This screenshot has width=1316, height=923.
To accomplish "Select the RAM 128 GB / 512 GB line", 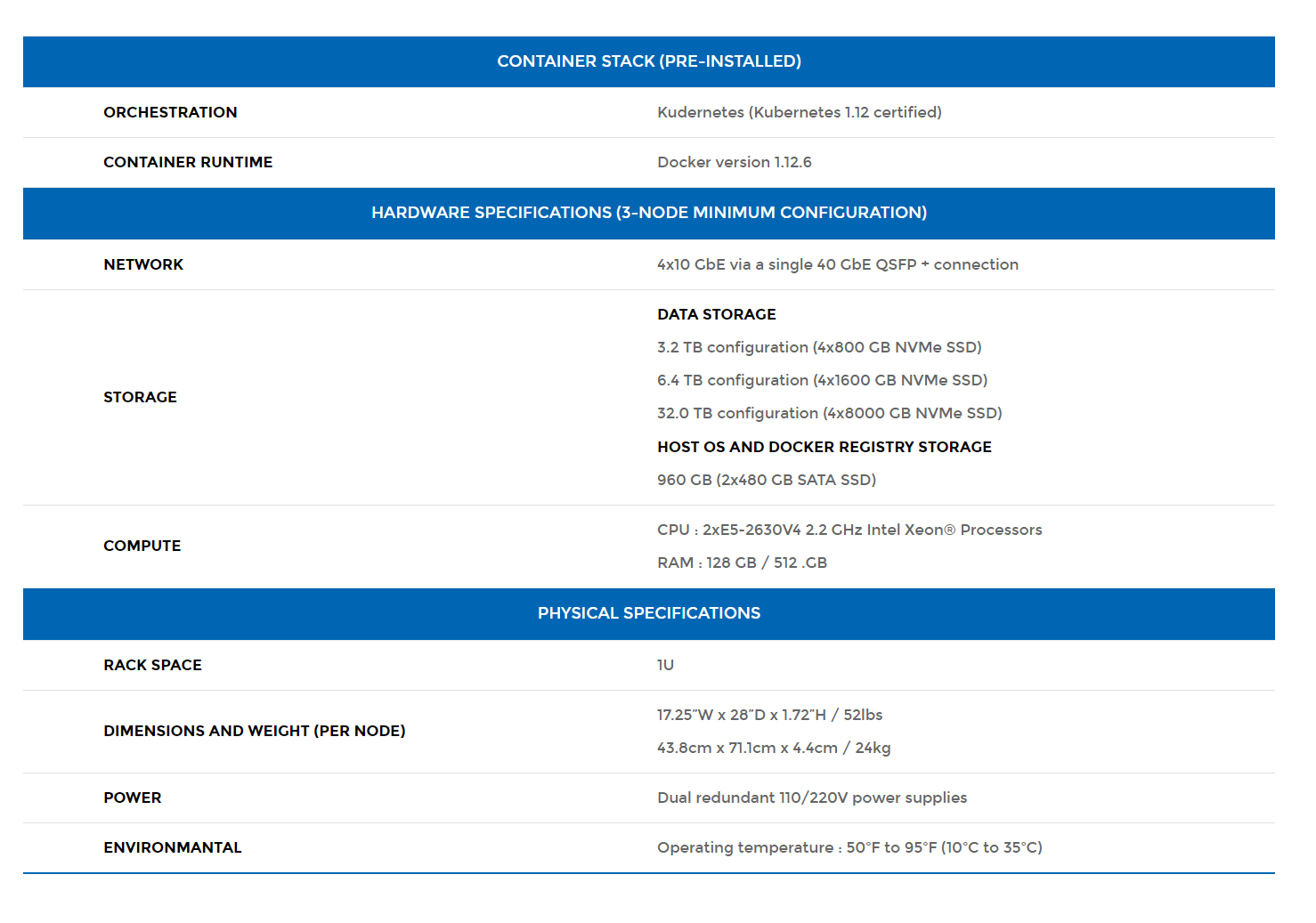I will click(742, 563).
